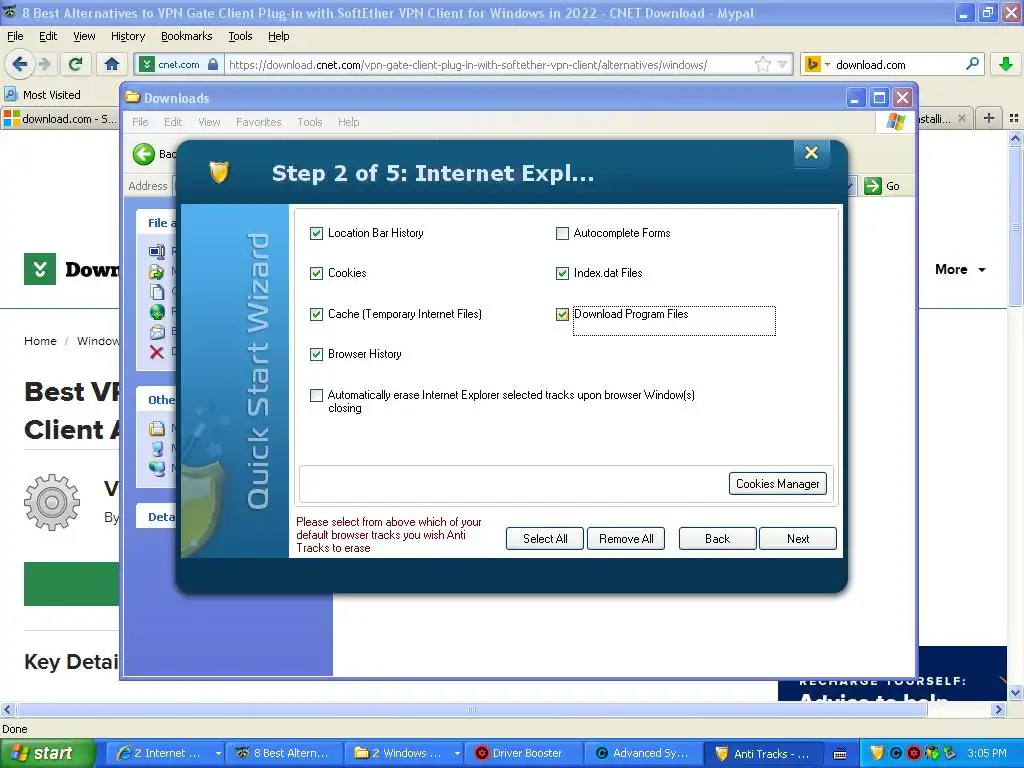
Task: Uncheck the Cookies checkbox
Action: (316, 273)
